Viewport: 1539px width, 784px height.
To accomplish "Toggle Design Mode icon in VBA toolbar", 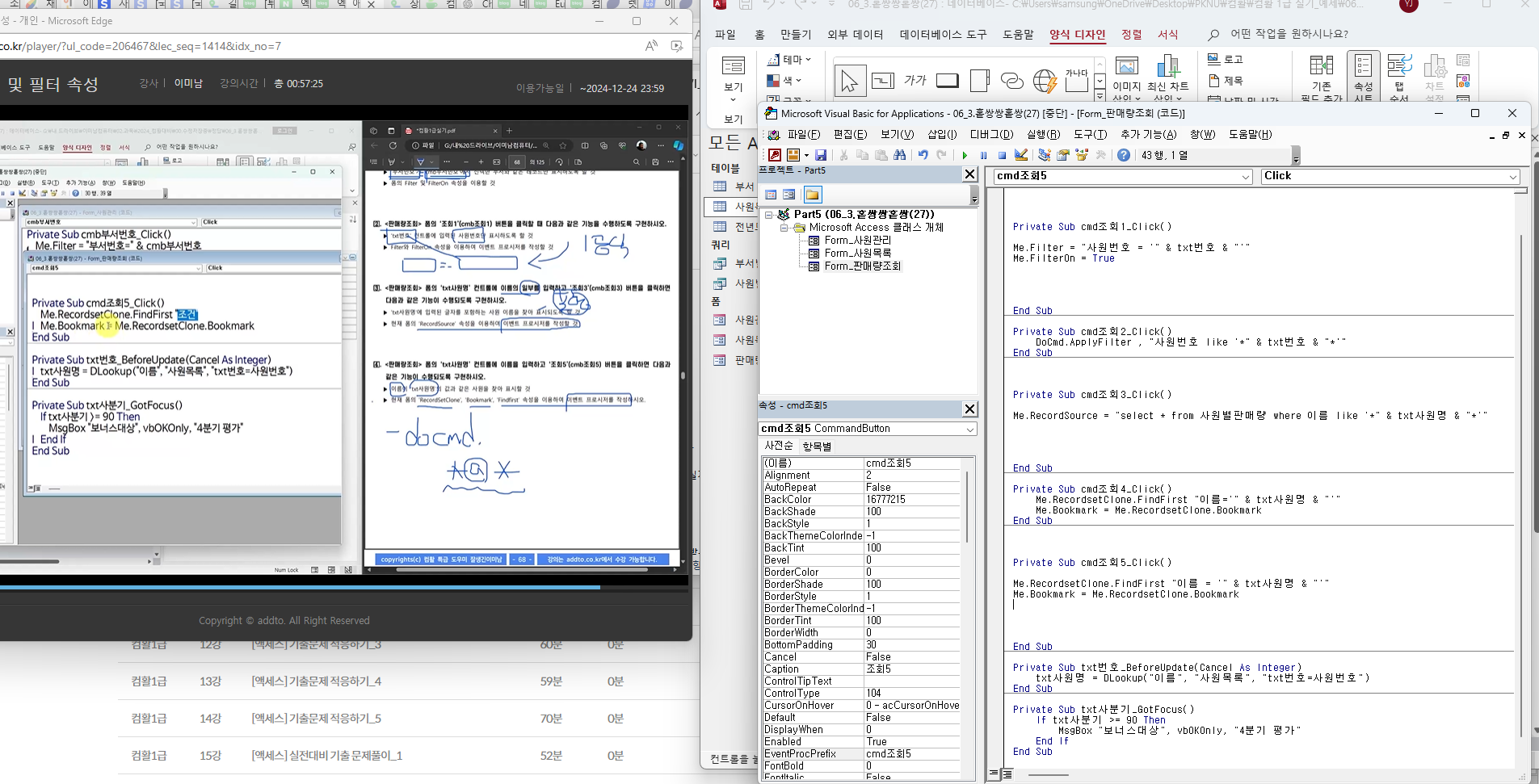I will (1021, 155).
